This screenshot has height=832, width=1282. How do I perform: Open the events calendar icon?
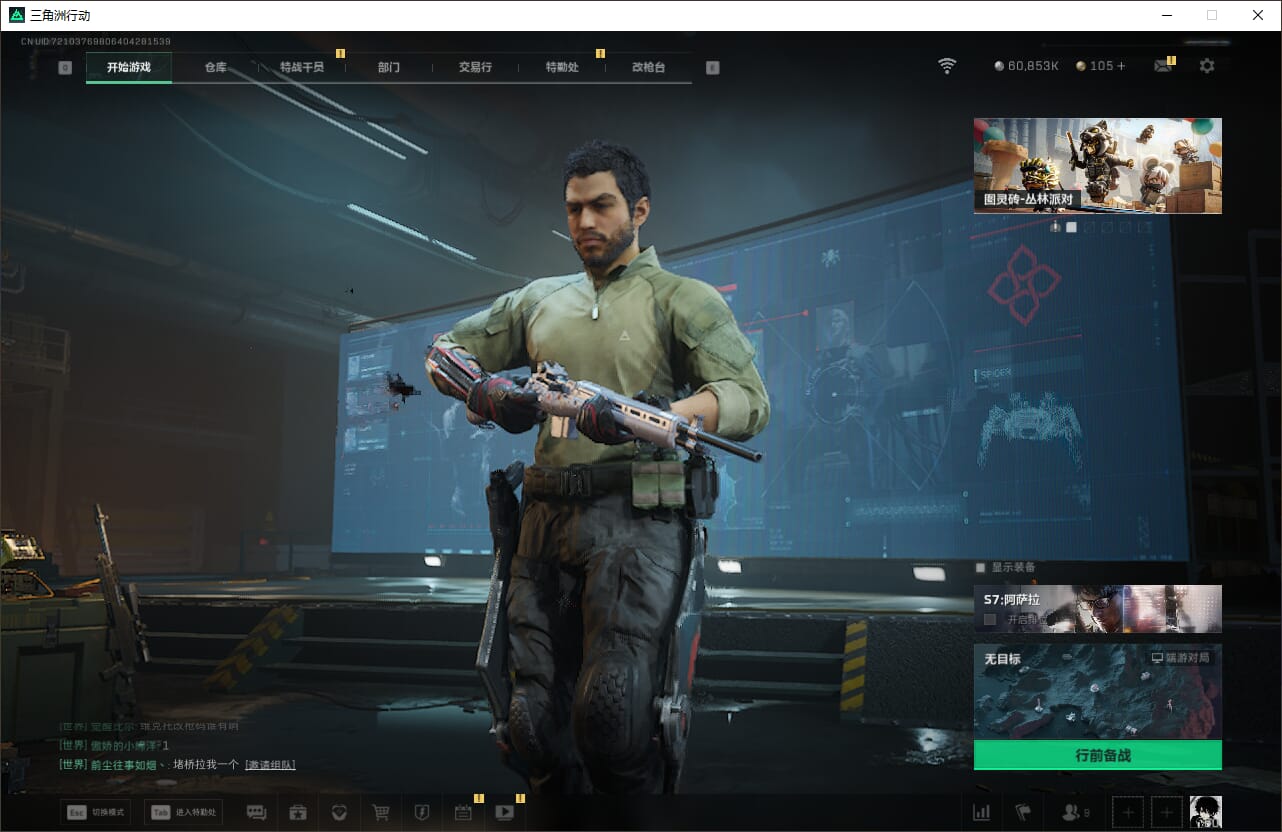click(x=463, y=813)
